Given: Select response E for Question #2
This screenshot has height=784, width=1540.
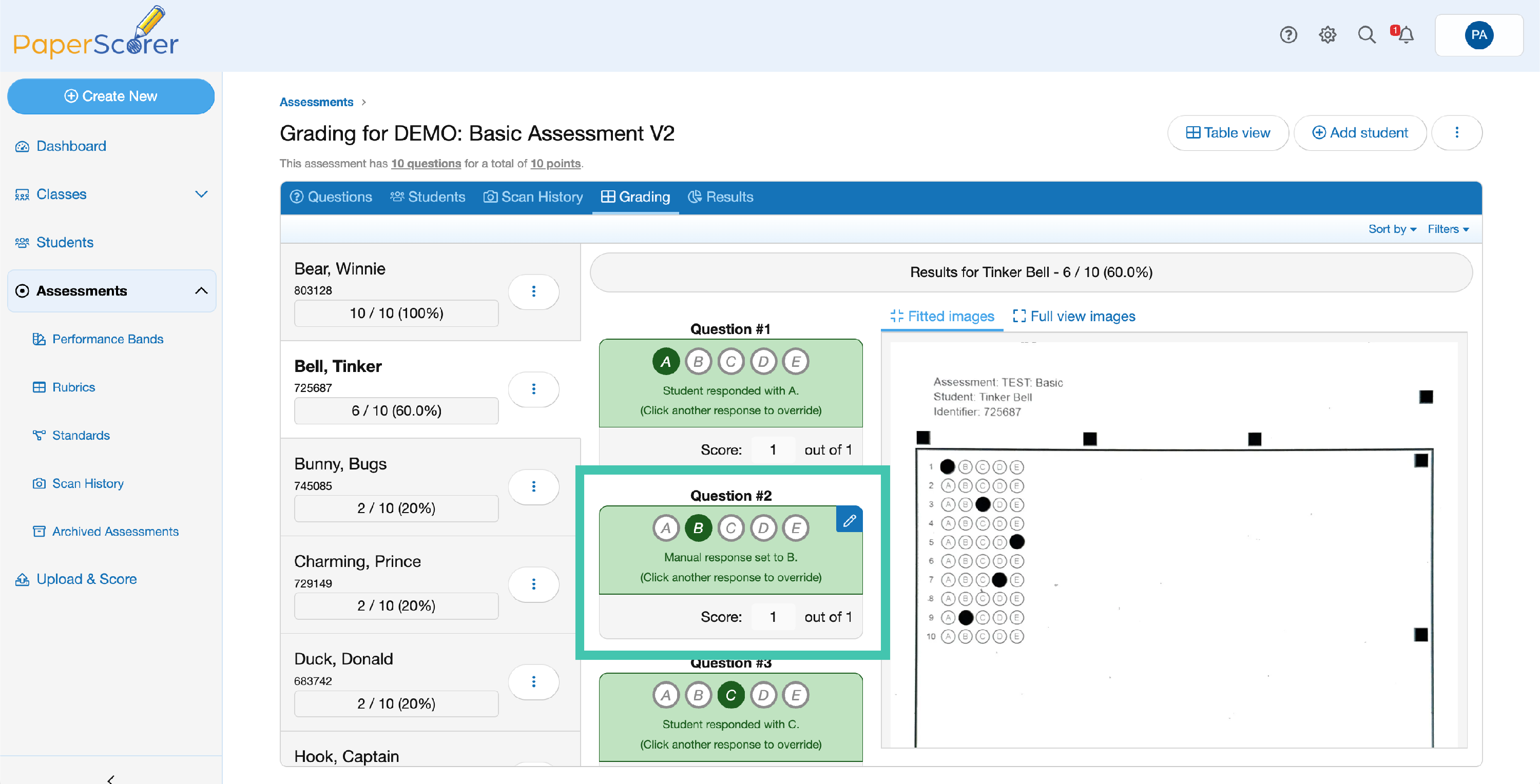Looking at the screenshot, I should 796,528.
